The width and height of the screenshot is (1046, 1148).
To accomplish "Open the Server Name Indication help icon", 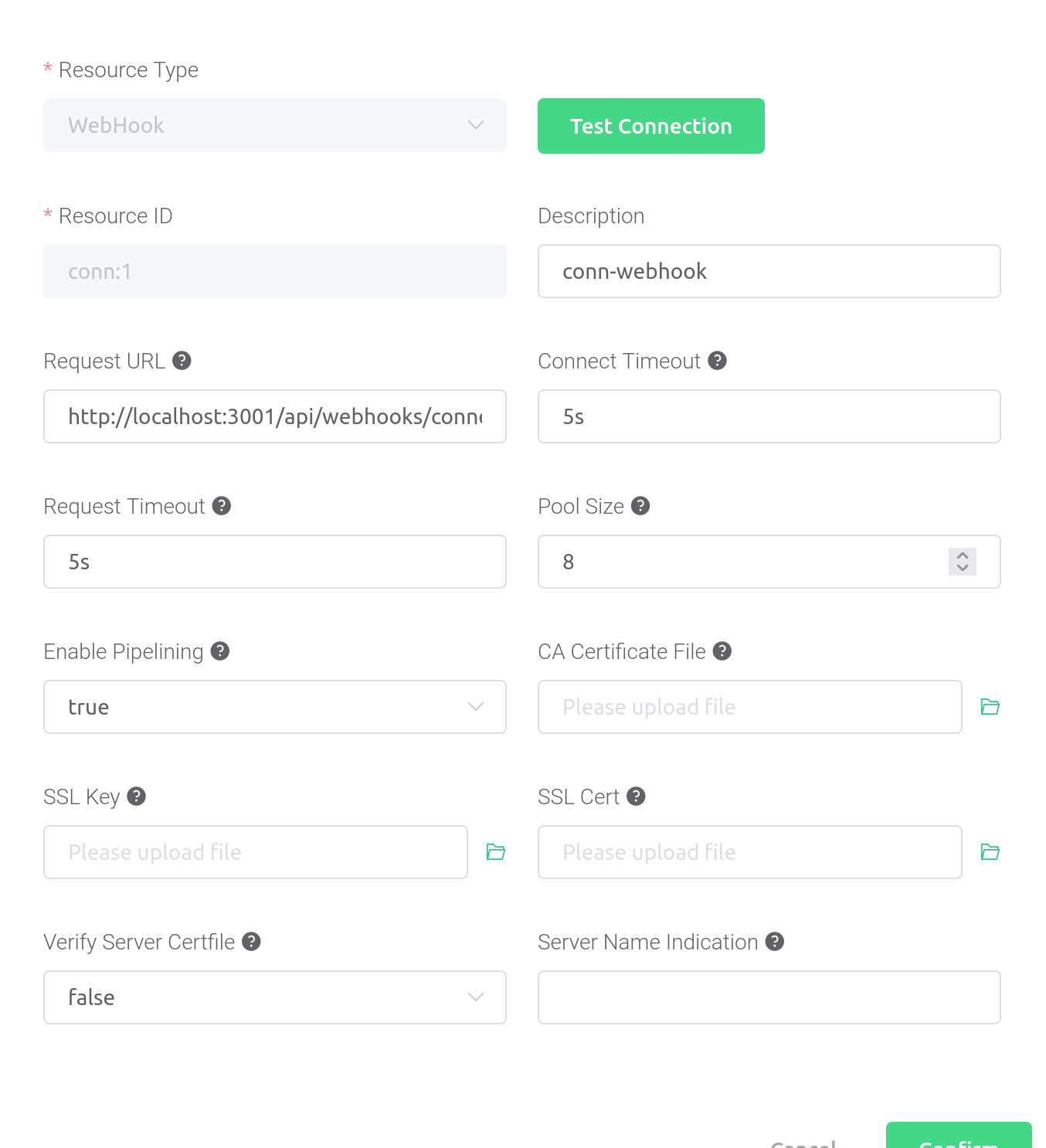I will (x=774, y=941).
